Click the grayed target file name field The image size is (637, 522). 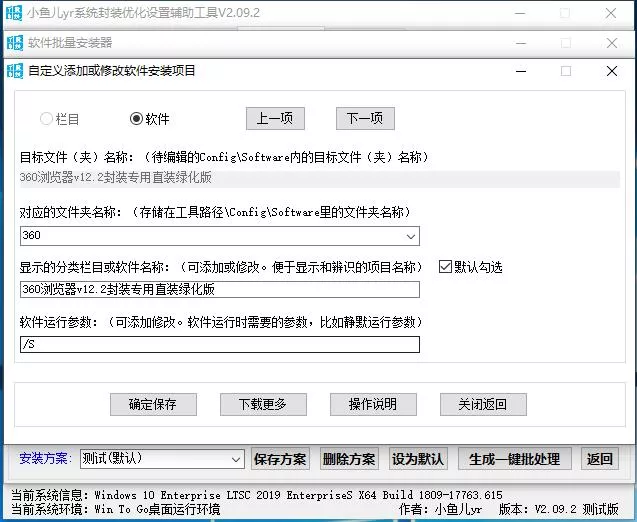[x=320, y=178]
